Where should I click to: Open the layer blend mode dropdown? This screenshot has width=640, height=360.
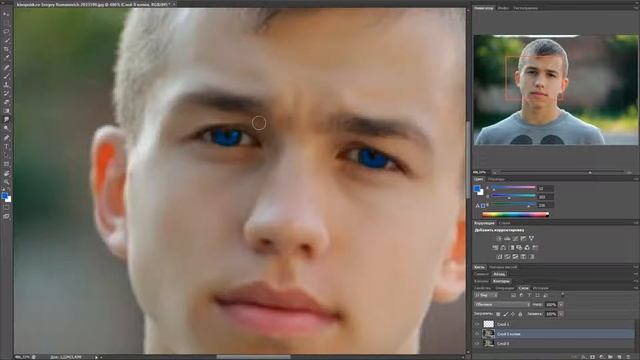pyautogui.click(x=502, y=304)
